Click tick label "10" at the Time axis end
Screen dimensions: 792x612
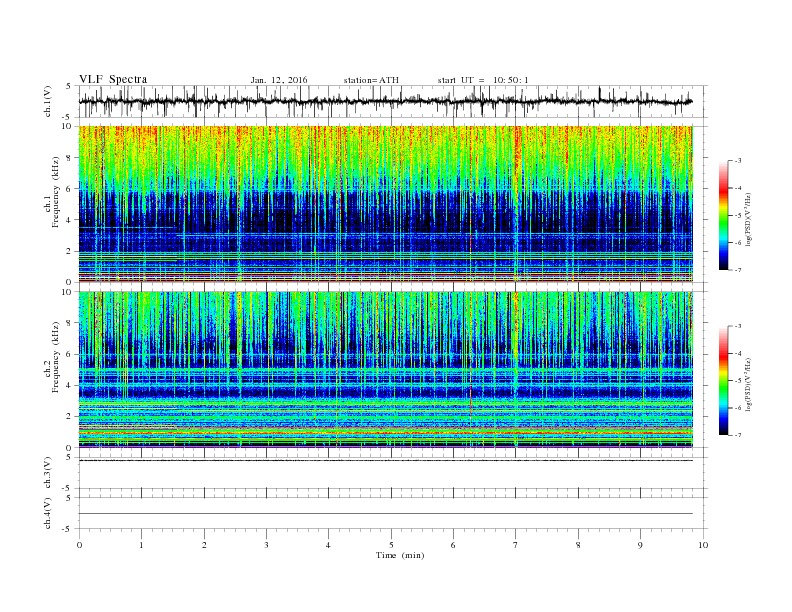[703, 545]
